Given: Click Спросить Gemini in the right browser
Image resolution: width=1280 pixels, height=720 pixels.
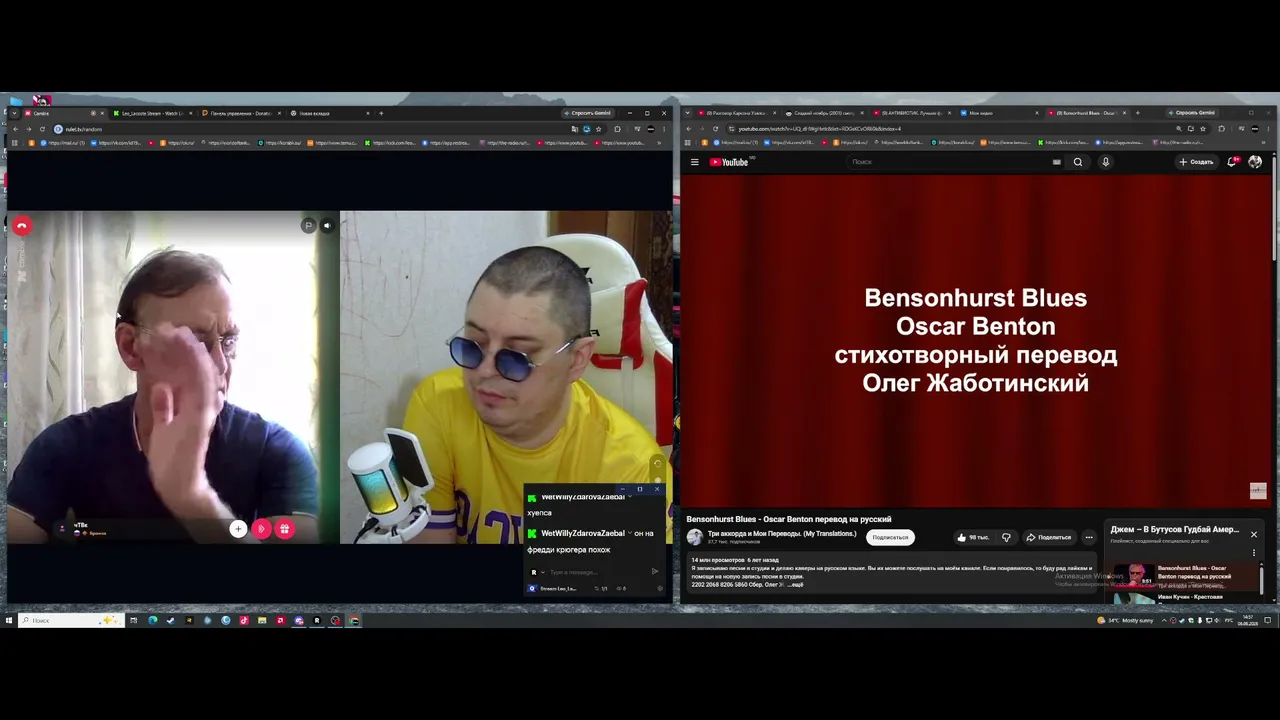Looking at the screenshot, I should (x=1192, y=113).
